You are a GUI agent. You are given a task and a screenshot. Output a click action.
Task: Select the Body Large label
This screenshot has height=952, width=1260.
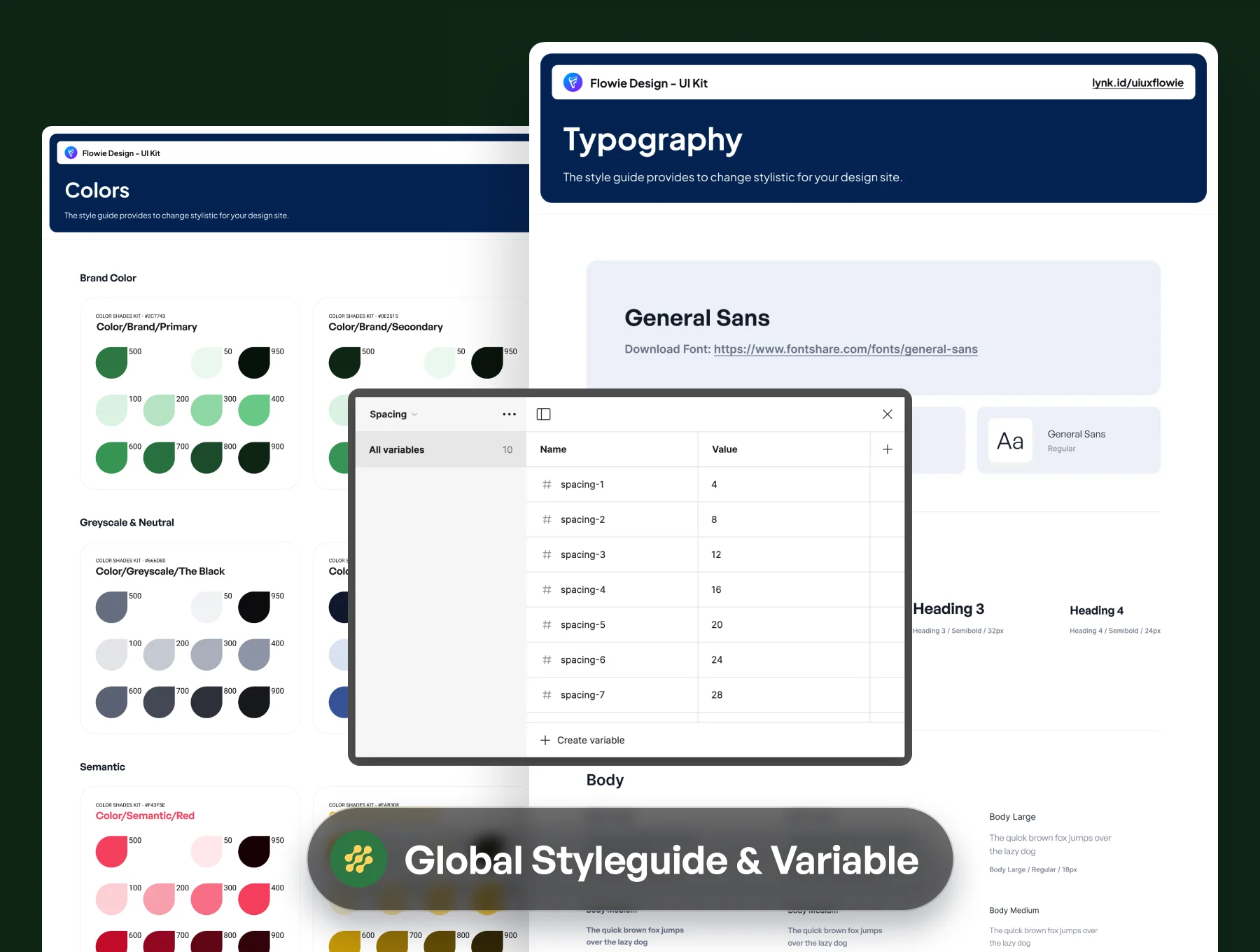(1012, 817)
